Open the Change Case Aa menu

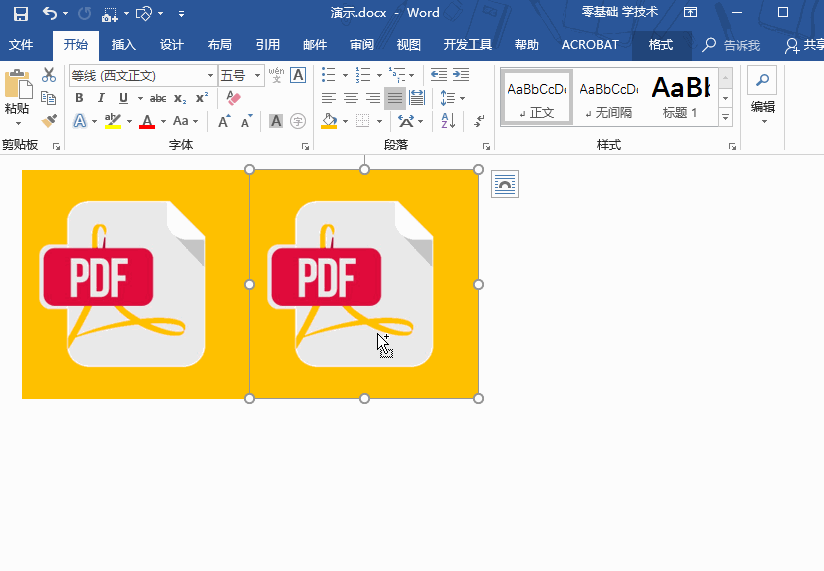pyautogui.click(x=185, y=121)
